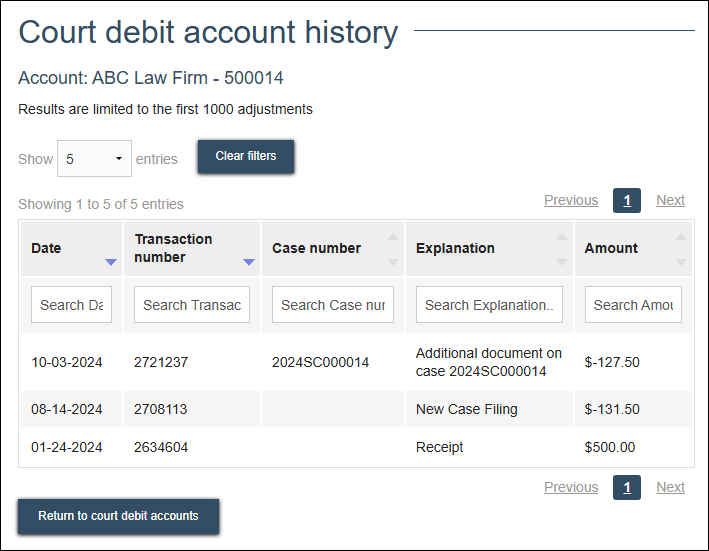Click Amount column sort arrows

681,249
